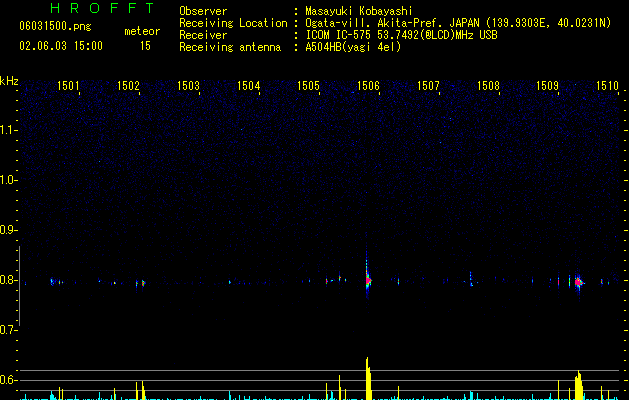
Task: Click the Receiving antenna label
Action: click(230, 47)
